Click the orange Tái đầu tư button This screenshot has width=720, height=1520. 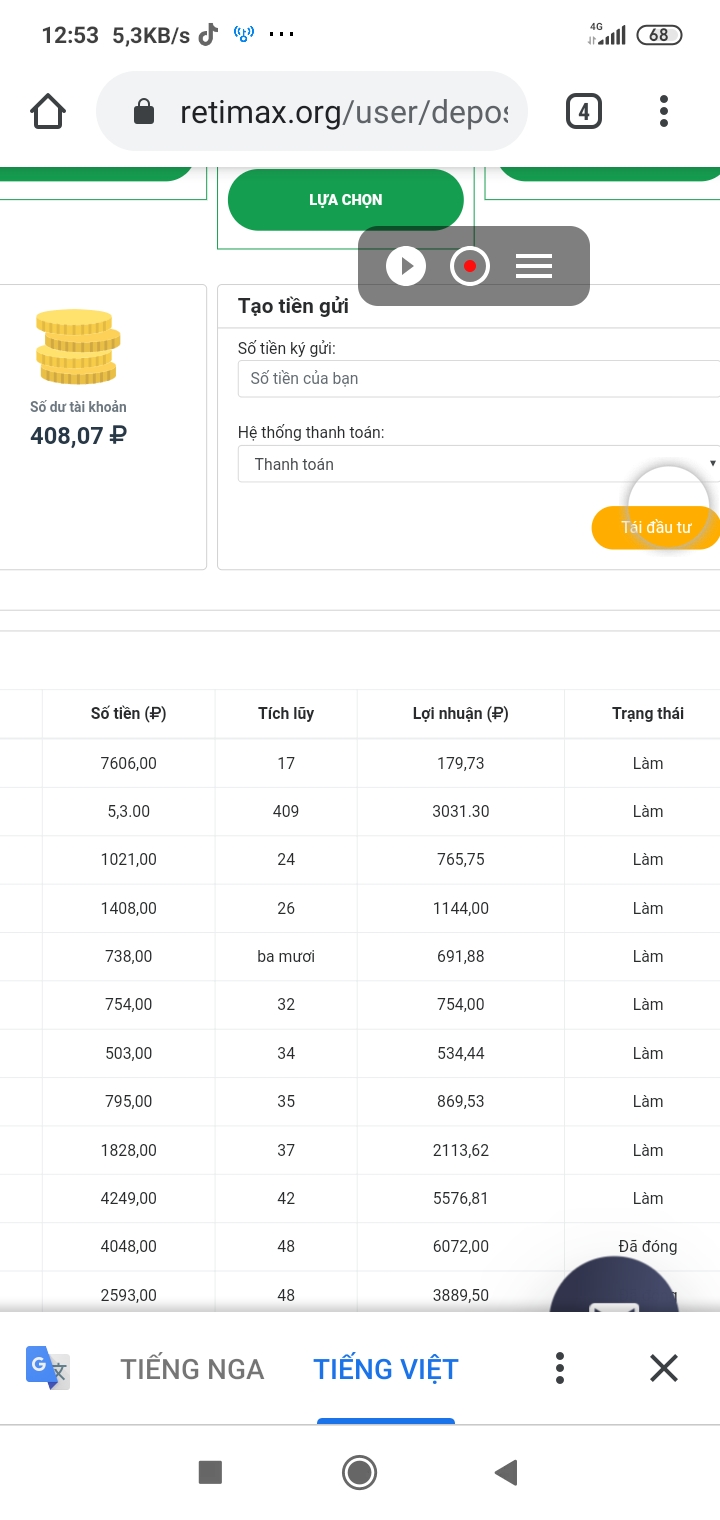pyautogui.click(x=655, y=527)
